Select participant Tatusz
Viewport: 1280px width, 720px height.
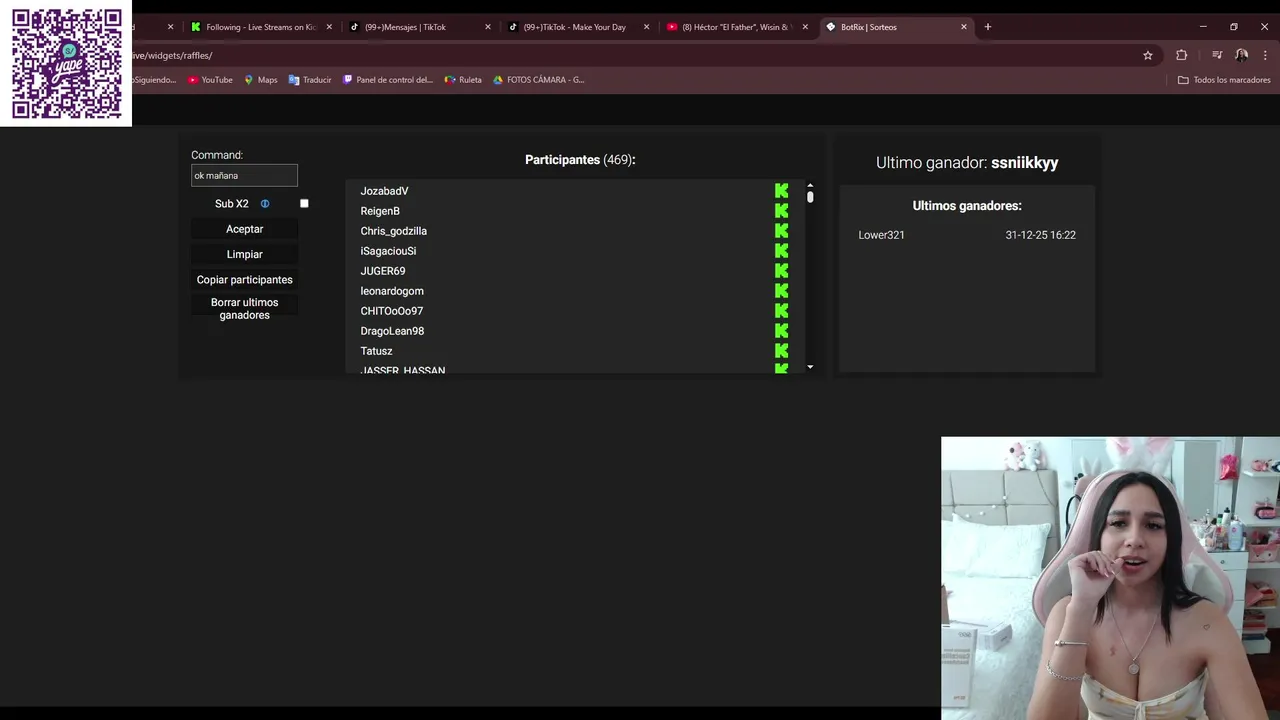(x=377, y=351)
